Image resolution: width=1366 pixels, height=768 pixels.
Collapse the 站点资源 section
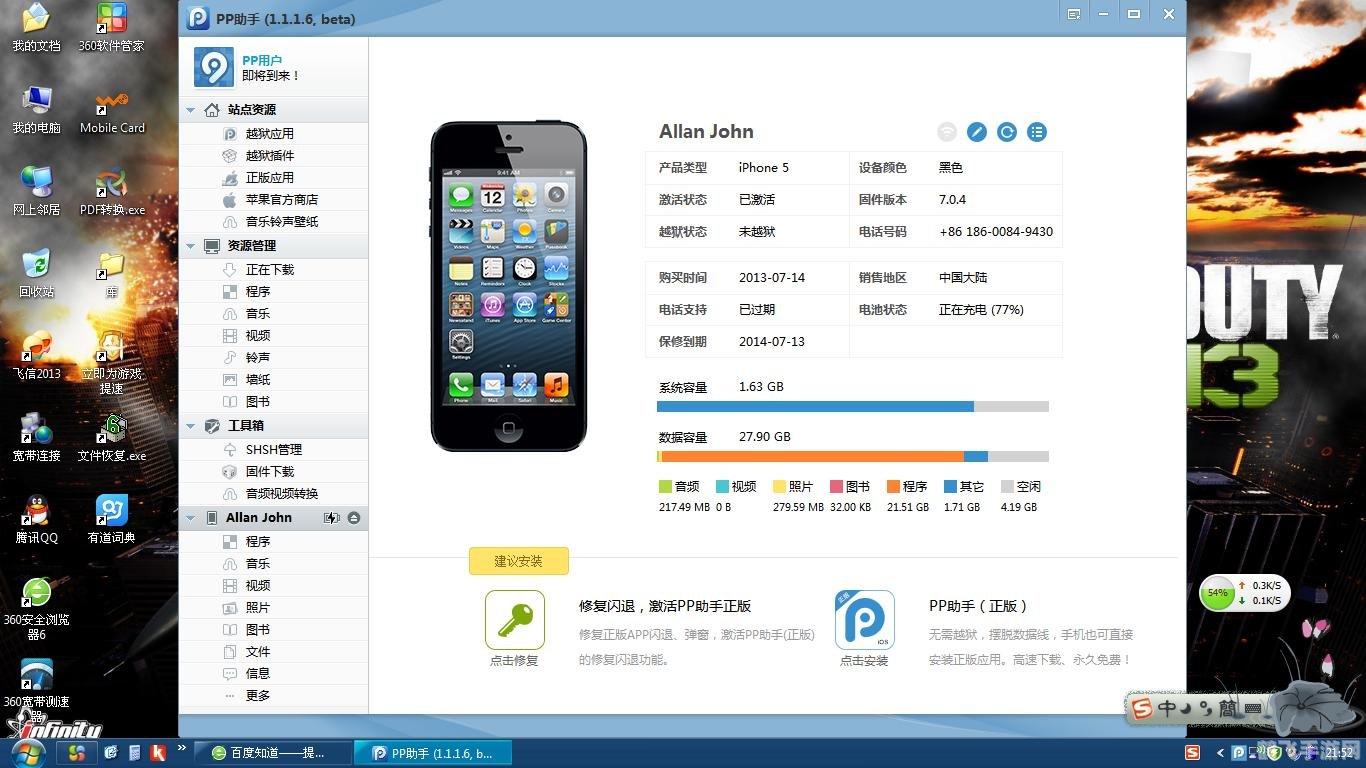click(190, 110)
